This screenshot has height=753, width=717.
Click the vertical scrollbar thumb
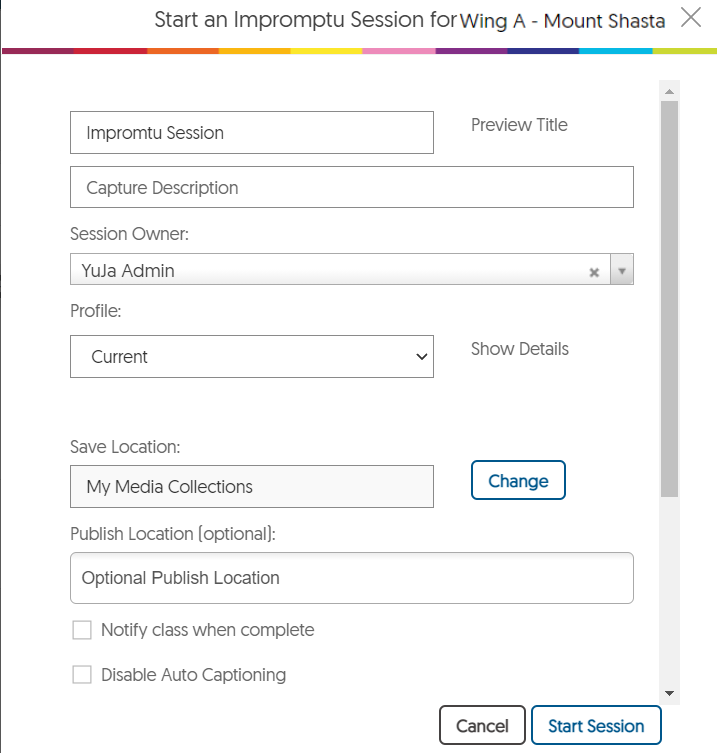tap(669, 298)
